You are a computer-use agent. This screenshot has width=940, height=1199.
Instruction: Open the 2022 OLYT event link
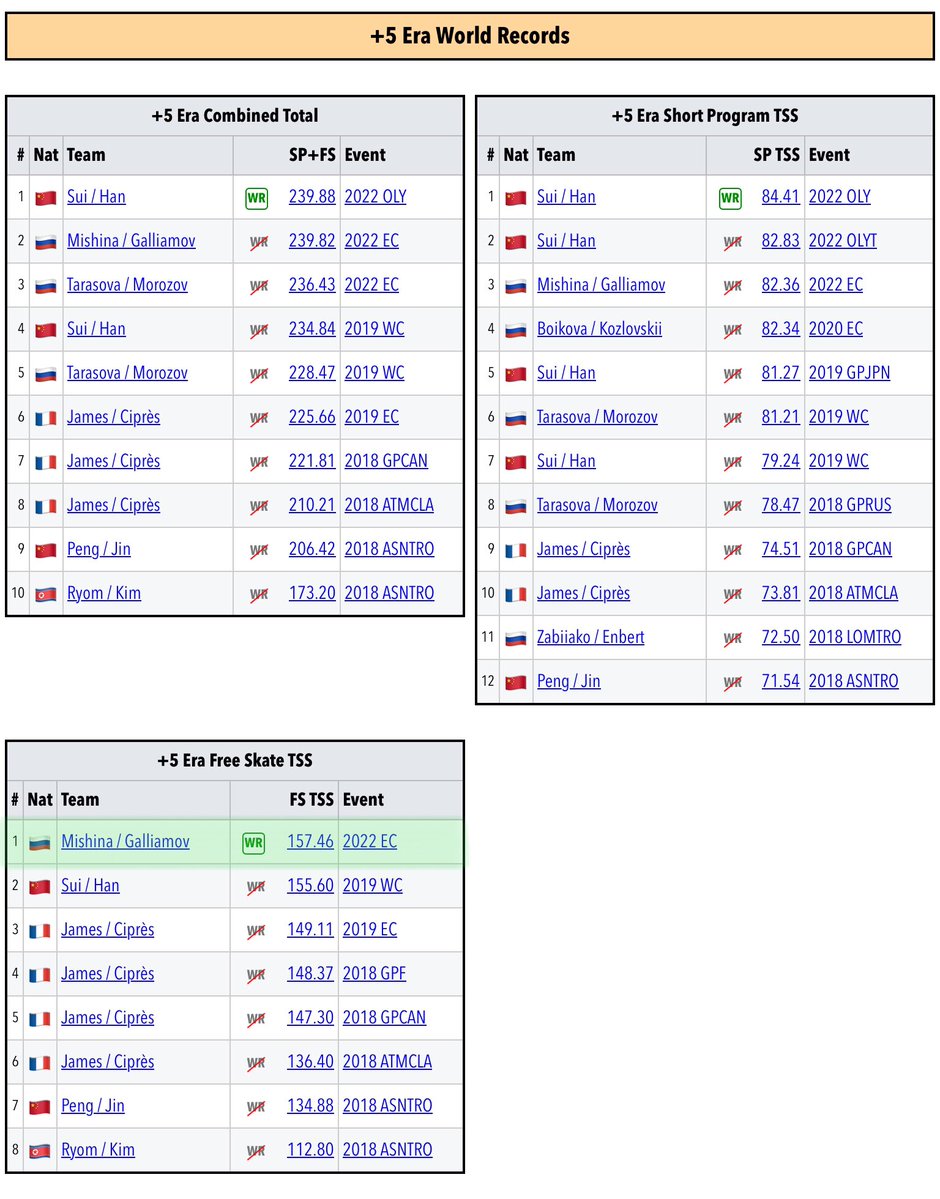click(843, 242)
